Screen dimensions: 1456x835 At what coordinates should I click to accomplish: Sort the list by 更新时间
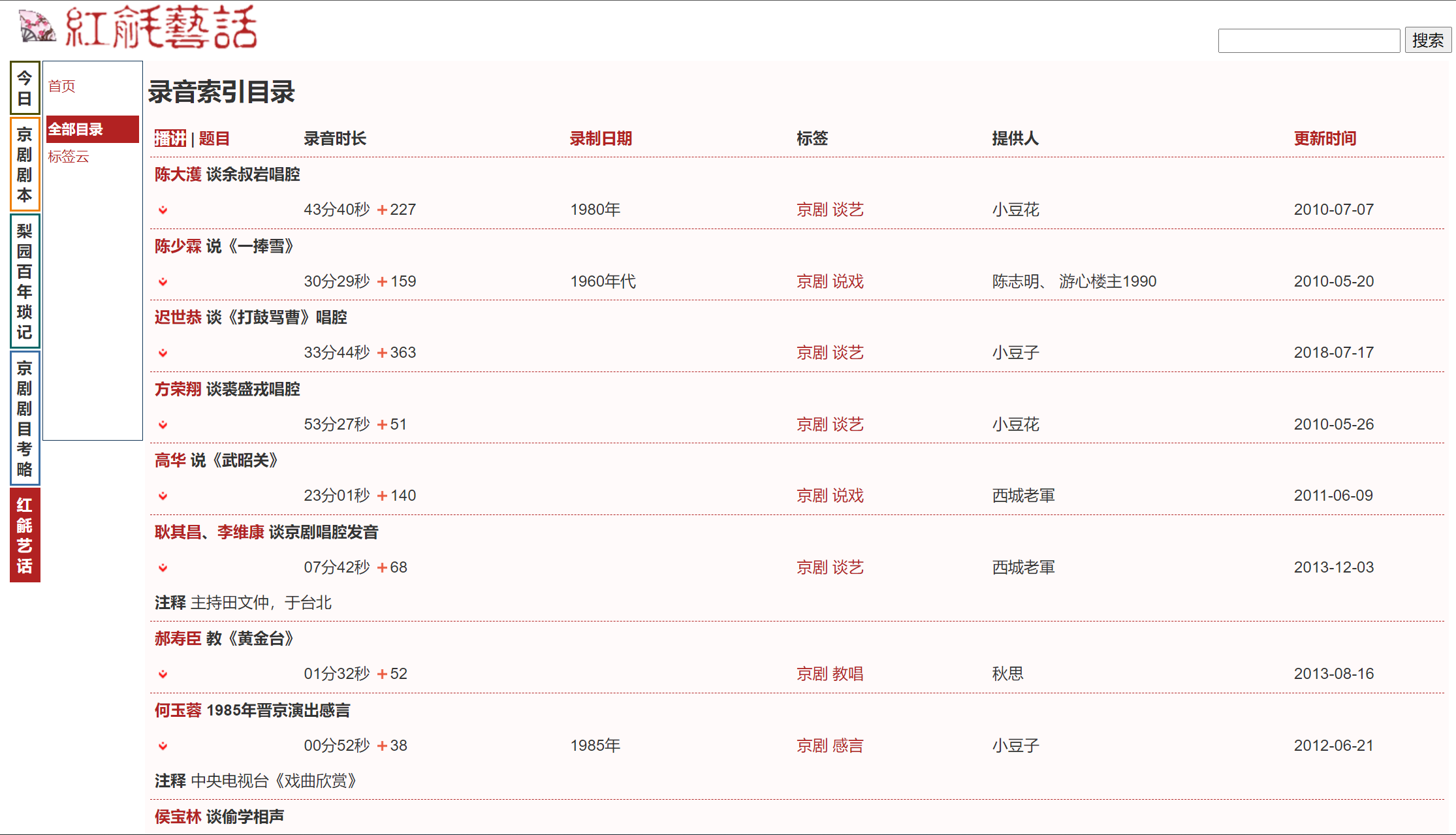pyautogui.click(x=1325, y=138)
